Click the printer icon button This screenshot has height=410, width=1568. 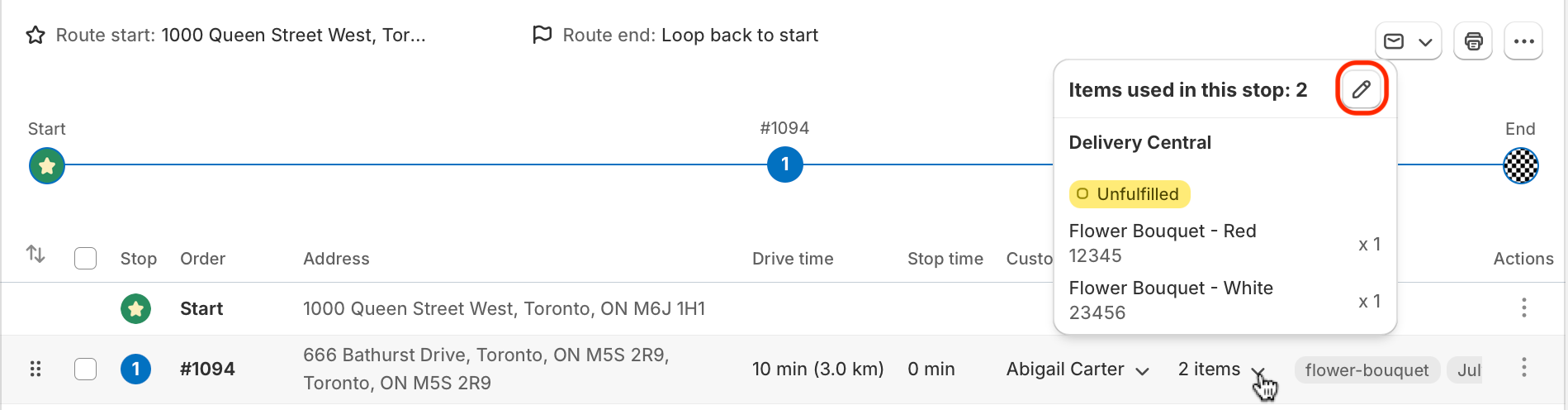(1473, 41)
